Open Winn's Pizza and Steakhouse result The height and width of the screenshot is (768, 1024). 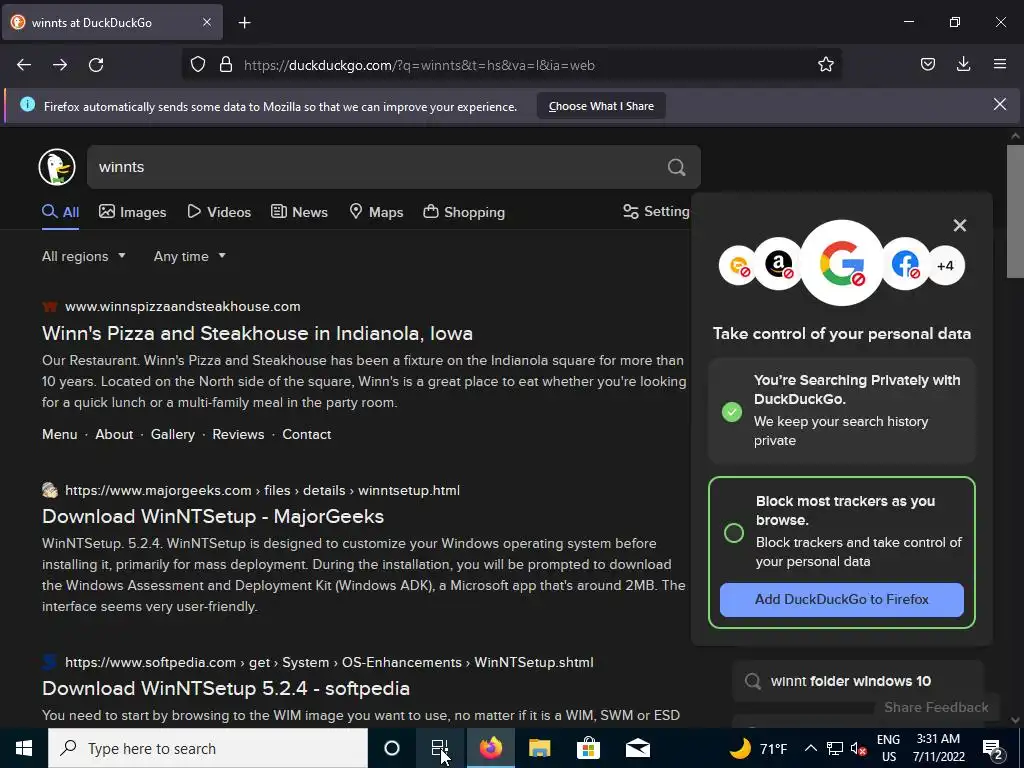pos(257,333)
